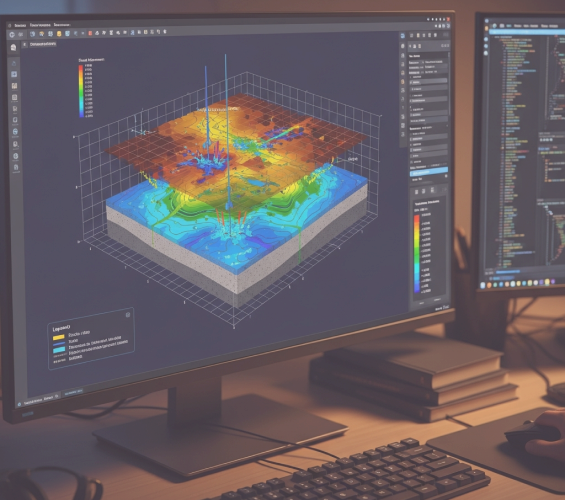Click the rainbow color scale beside the 3D model

81,91
